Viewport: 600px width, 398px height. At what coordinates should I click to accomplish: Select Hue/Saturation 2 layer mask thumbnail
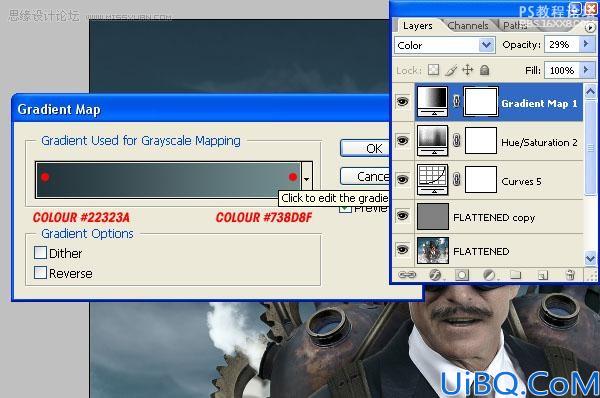click(x=481, y=140)
